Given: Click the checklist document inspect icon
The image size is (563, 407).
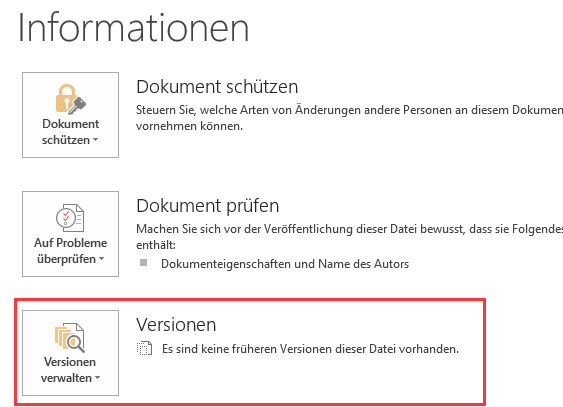Looking at the screenshot, I should pos(70,218).
